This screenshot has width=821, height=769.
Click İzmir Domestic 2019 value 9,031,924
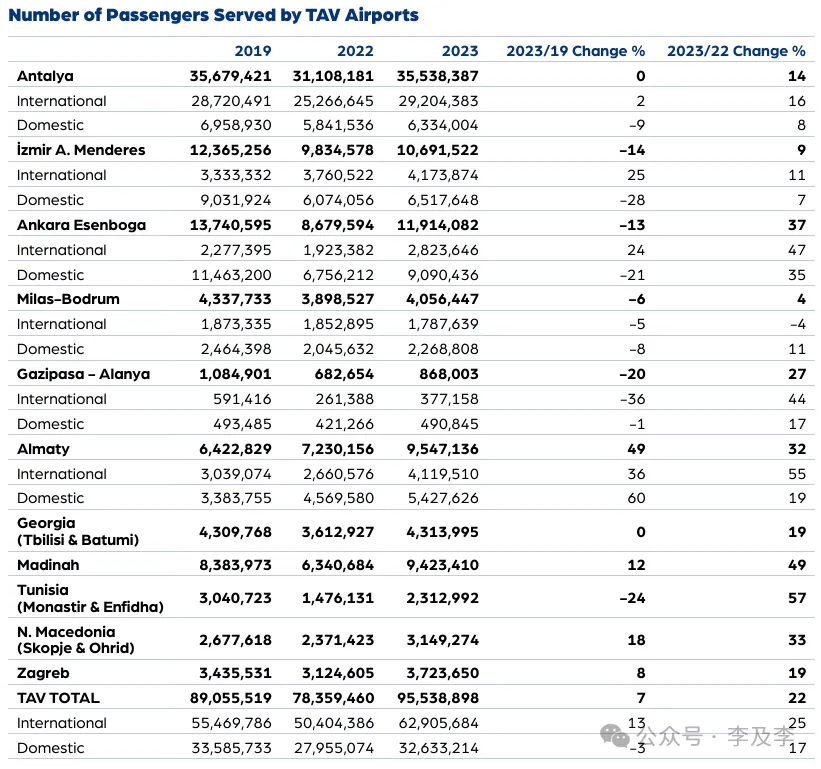(236, 200)
